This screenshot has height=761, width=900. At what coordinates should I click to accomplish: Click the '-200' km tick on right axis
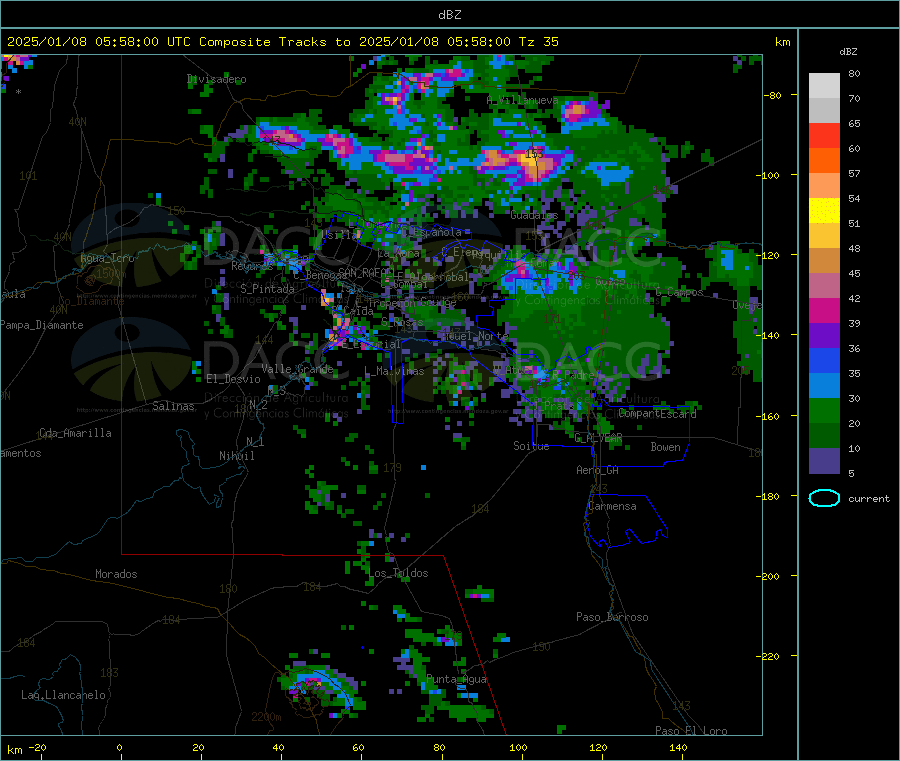pos(767,576)
